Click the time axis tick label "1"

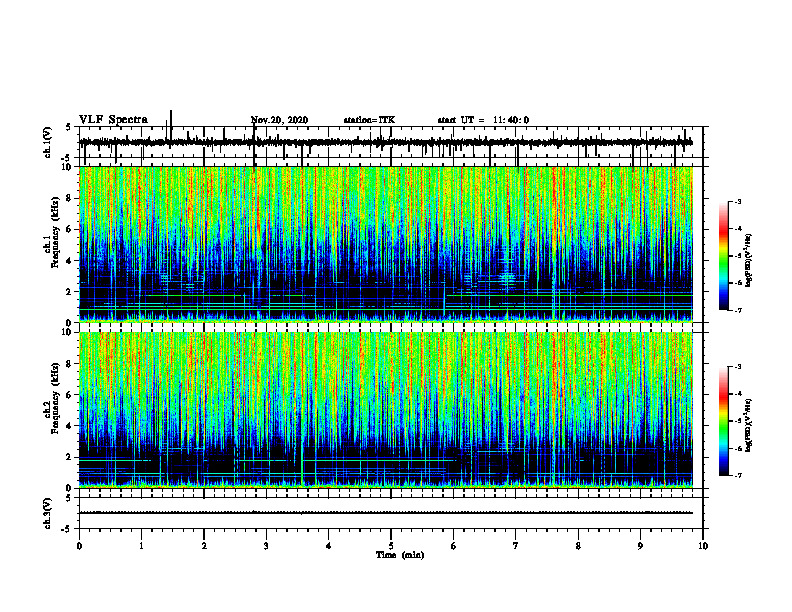click(x=141, y=546)
